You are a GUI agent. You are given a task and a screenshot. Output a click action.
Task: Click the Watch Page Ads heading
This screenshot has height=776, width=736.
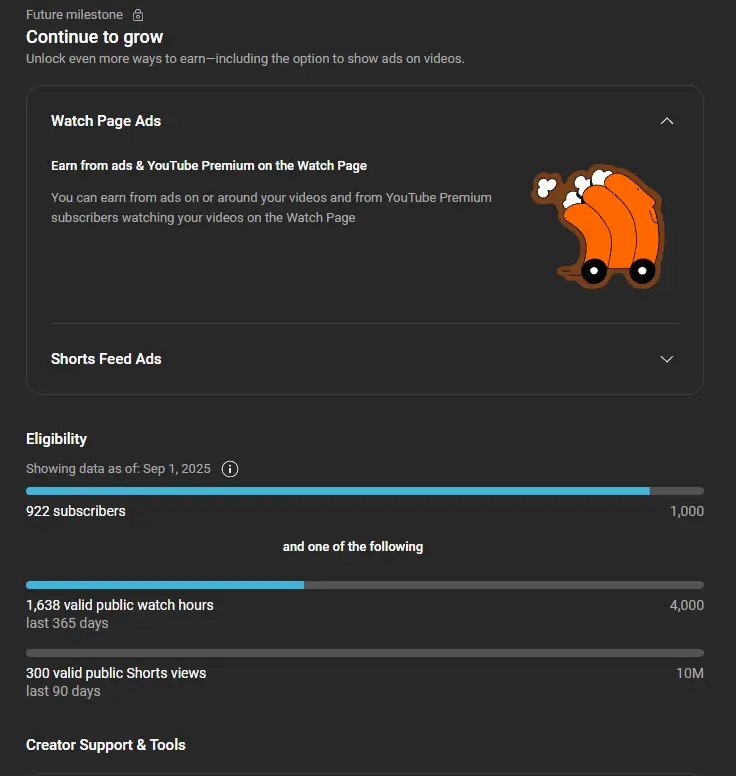[x=106, y=121]
